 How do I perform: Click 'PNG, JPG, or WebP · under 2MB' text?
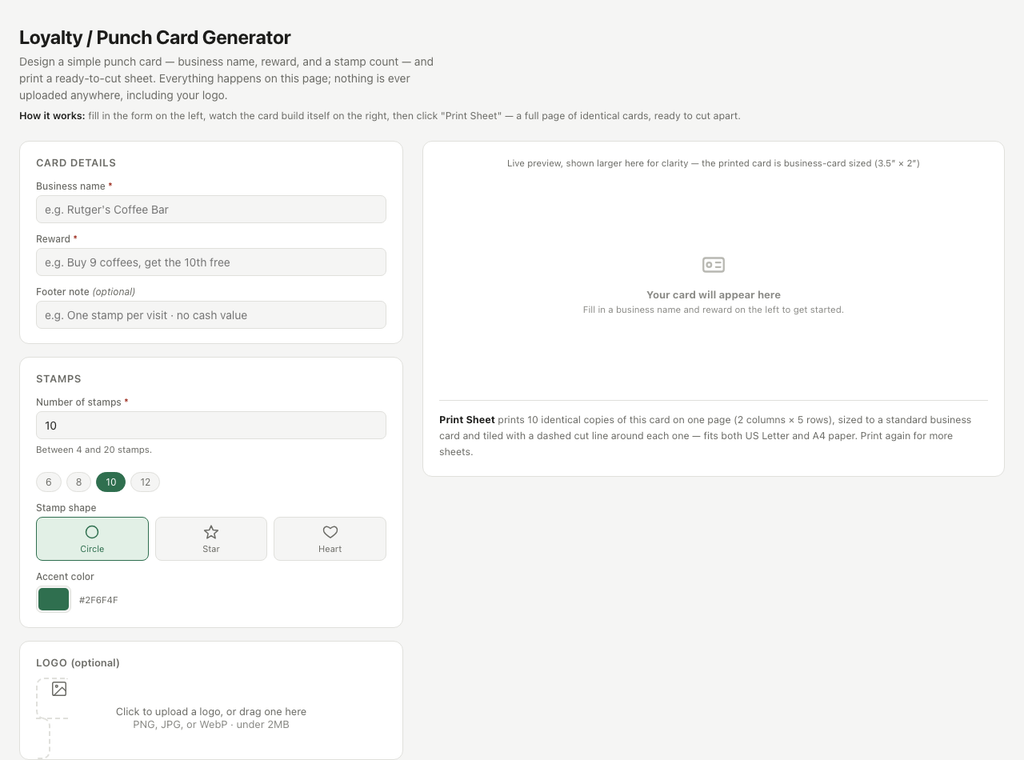[x=211, y=725]
